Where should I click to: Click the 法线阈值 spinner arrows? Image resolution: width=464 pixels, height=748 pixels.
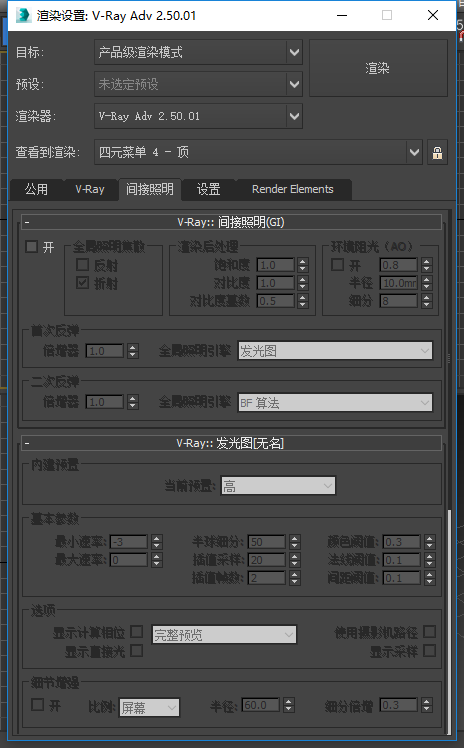(x=429, y=560)
